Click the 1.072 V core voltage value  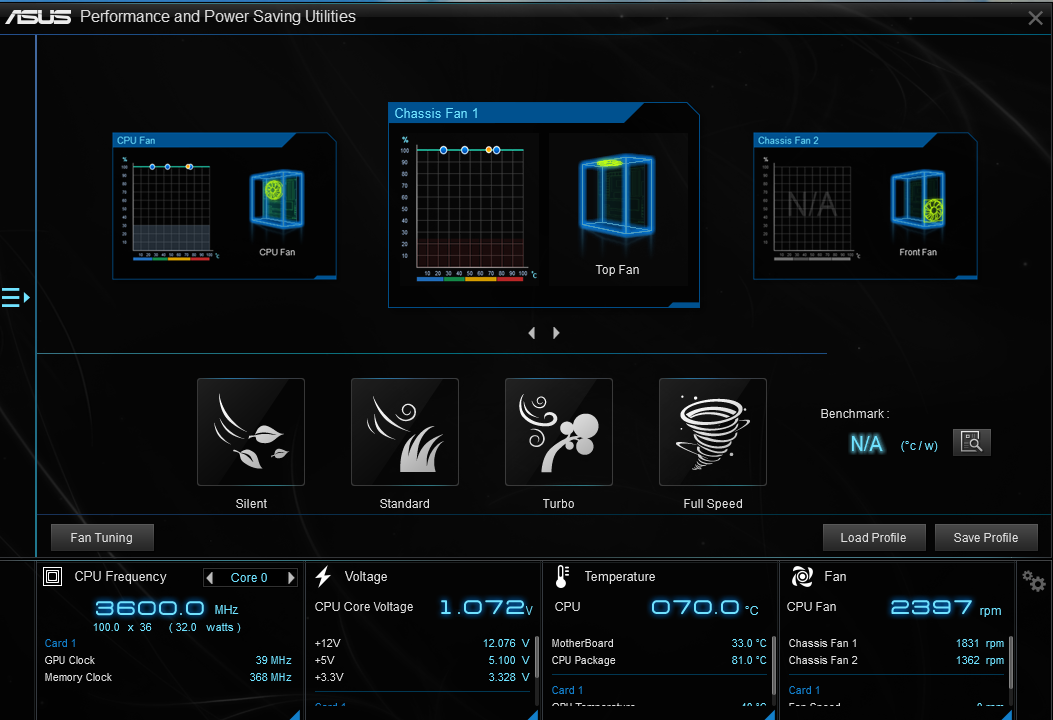486,607
